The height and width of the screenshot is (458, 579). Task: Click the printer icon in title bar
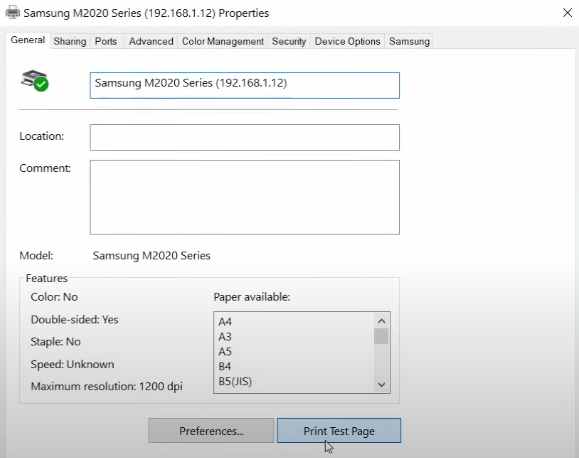click(x=13, y=13)
